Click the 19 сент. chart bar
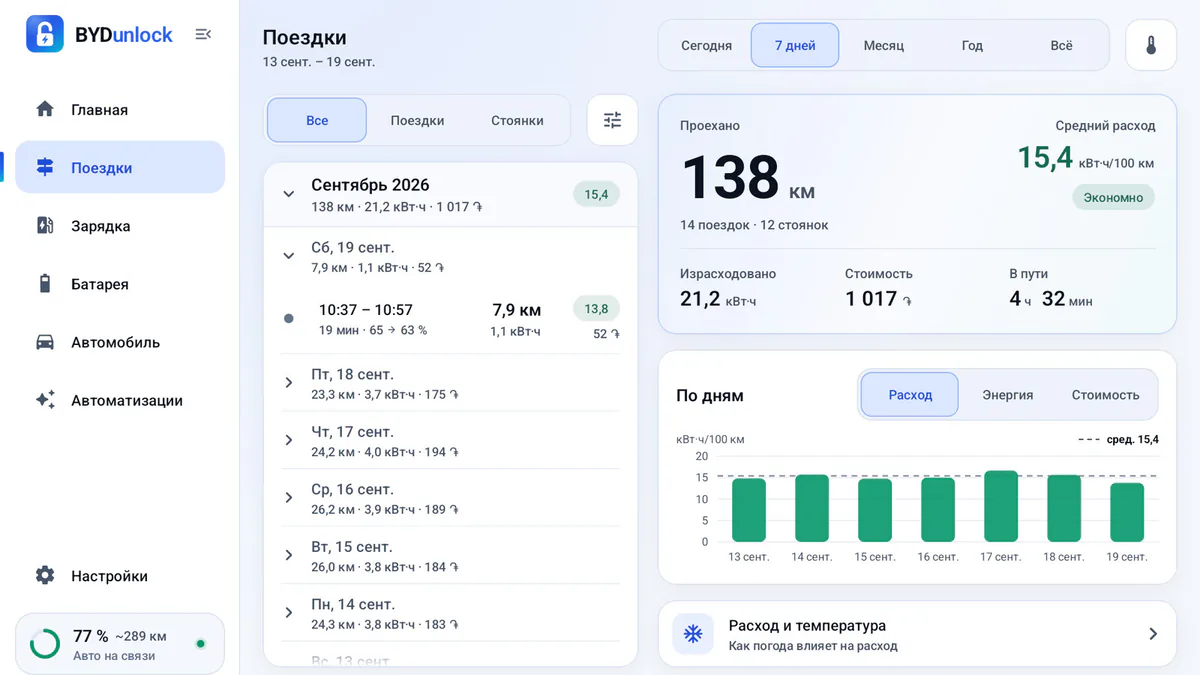This screenshot has height=675, width=1200. (x=1127, y=512)
